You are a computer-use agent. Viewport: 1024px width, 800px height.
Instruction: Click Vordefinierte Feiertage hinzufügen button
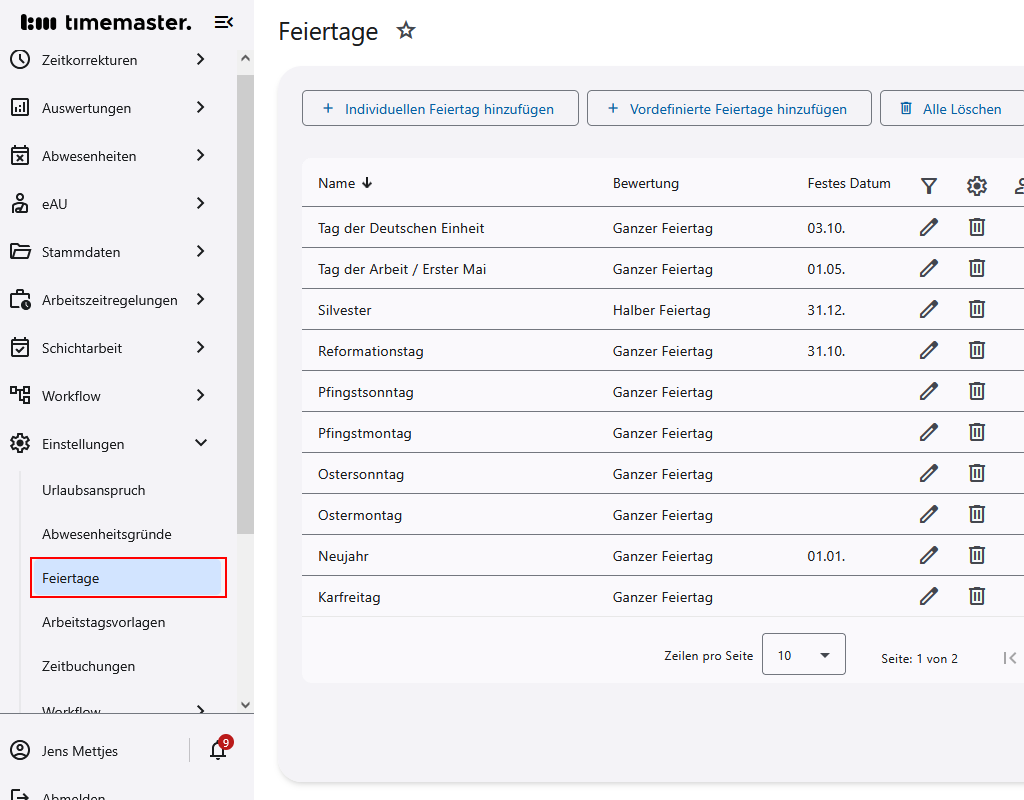(729, 109)
